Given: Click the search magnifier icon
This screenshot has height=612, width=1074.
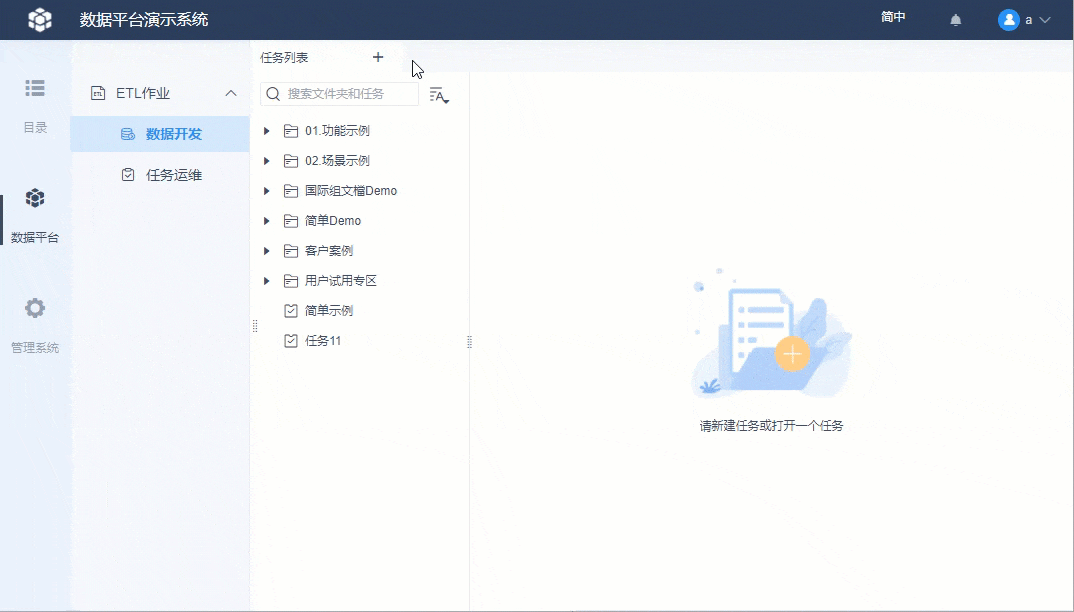Looking at the screenshot, I should click(273, 94).
